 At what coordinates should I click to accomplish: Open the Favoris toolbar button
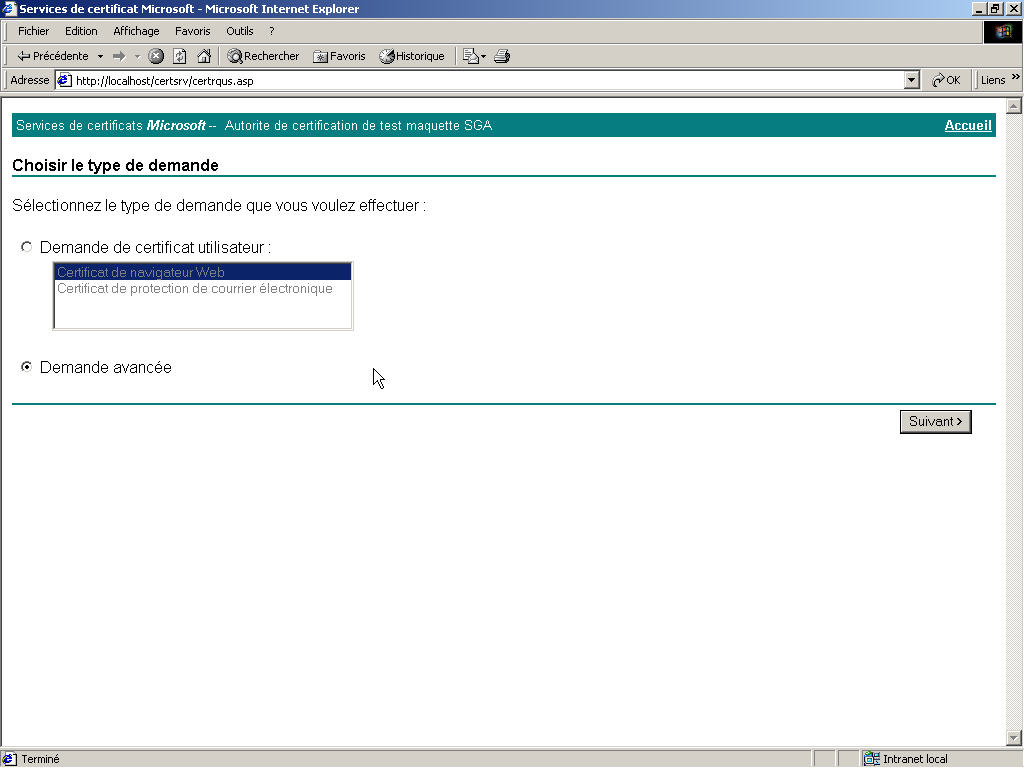[339, 56]
